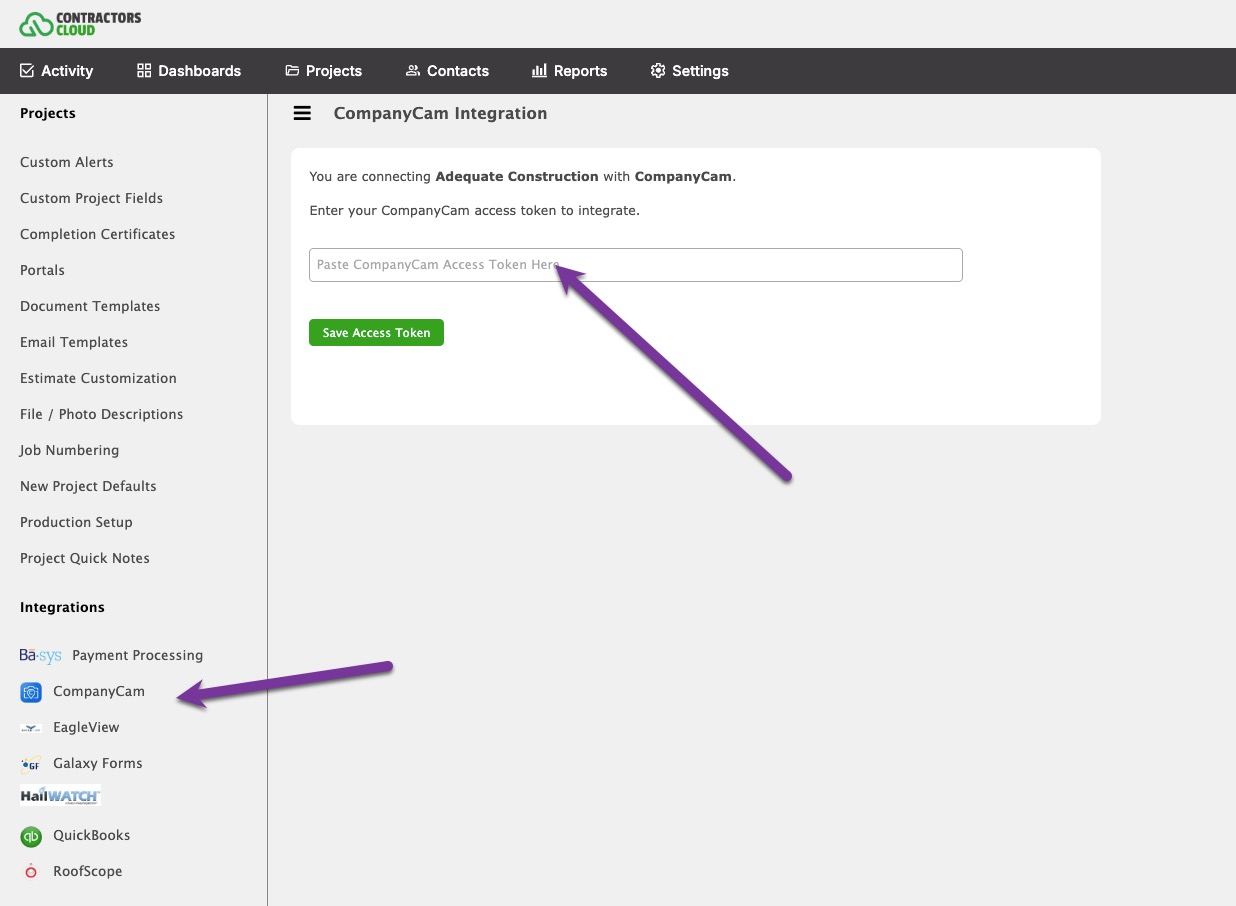The height and width of the screenshot is (906, 1236).
Task: Click the Projects sidebar heading
Action: coord(48,114)
